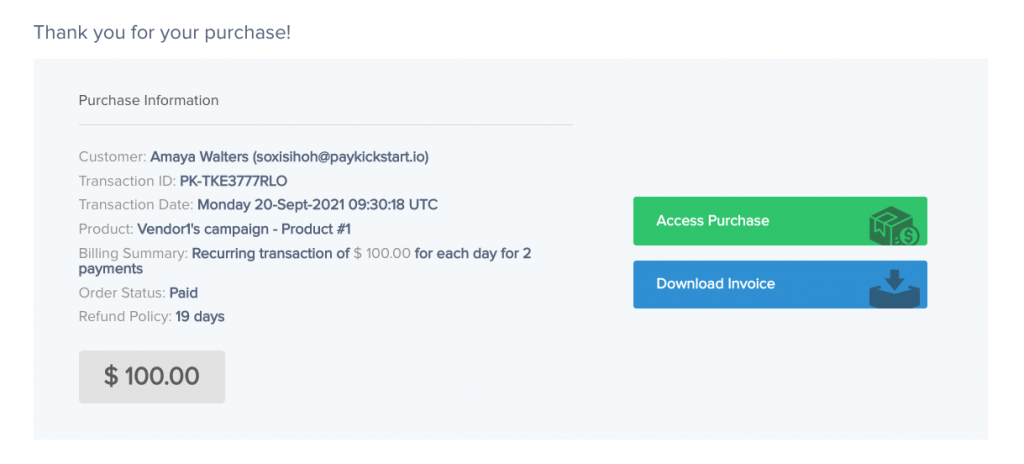This screenshot has width=1024, height=464.
Task: Click customer name Amaya Walters
Action: (198, 157)
